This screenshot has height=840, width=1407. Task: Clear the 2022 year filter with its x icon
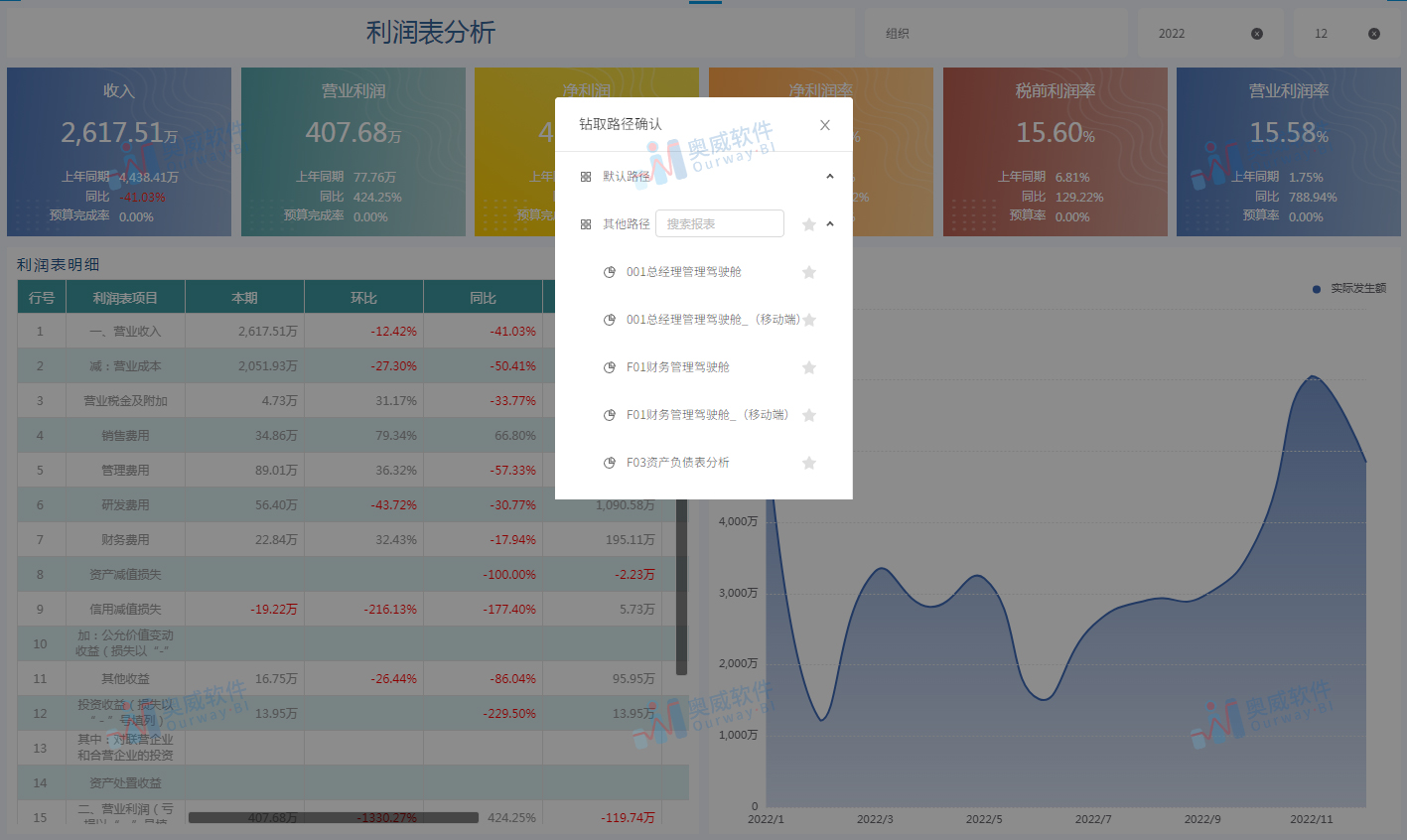[x=1257, y=33]
